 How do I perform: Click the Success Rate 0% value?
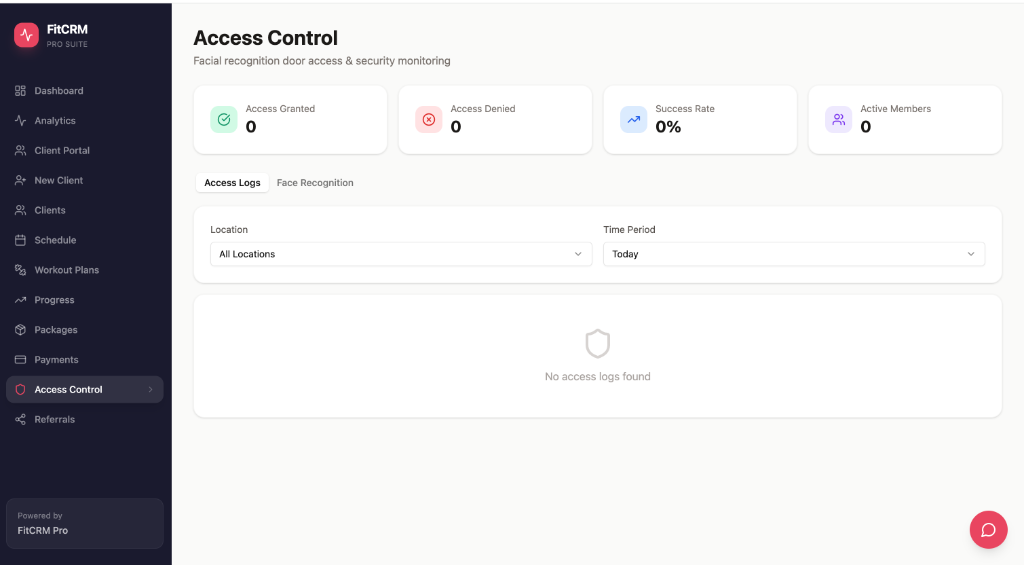click(x=668, y=127)
